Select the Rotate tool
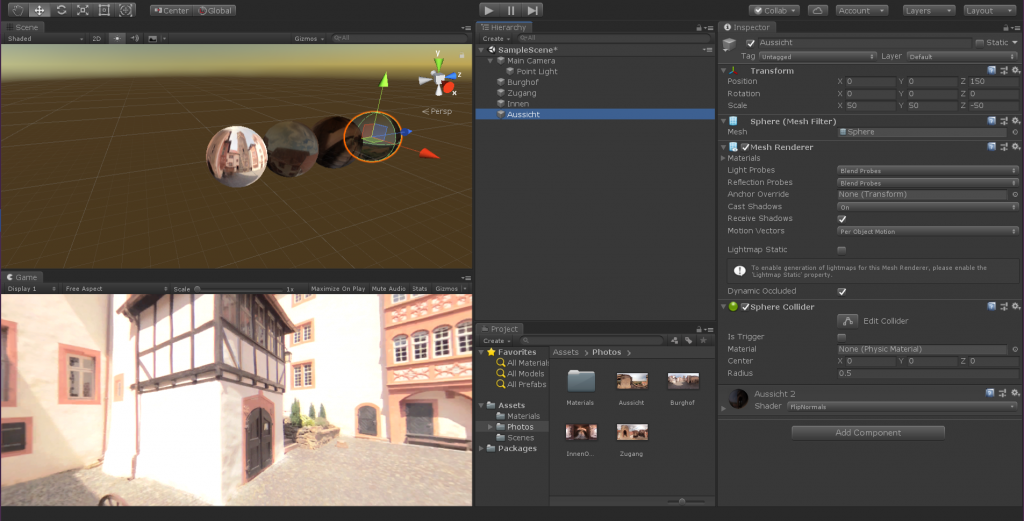This screenshot has height=521, width=1024. [60, 10]
